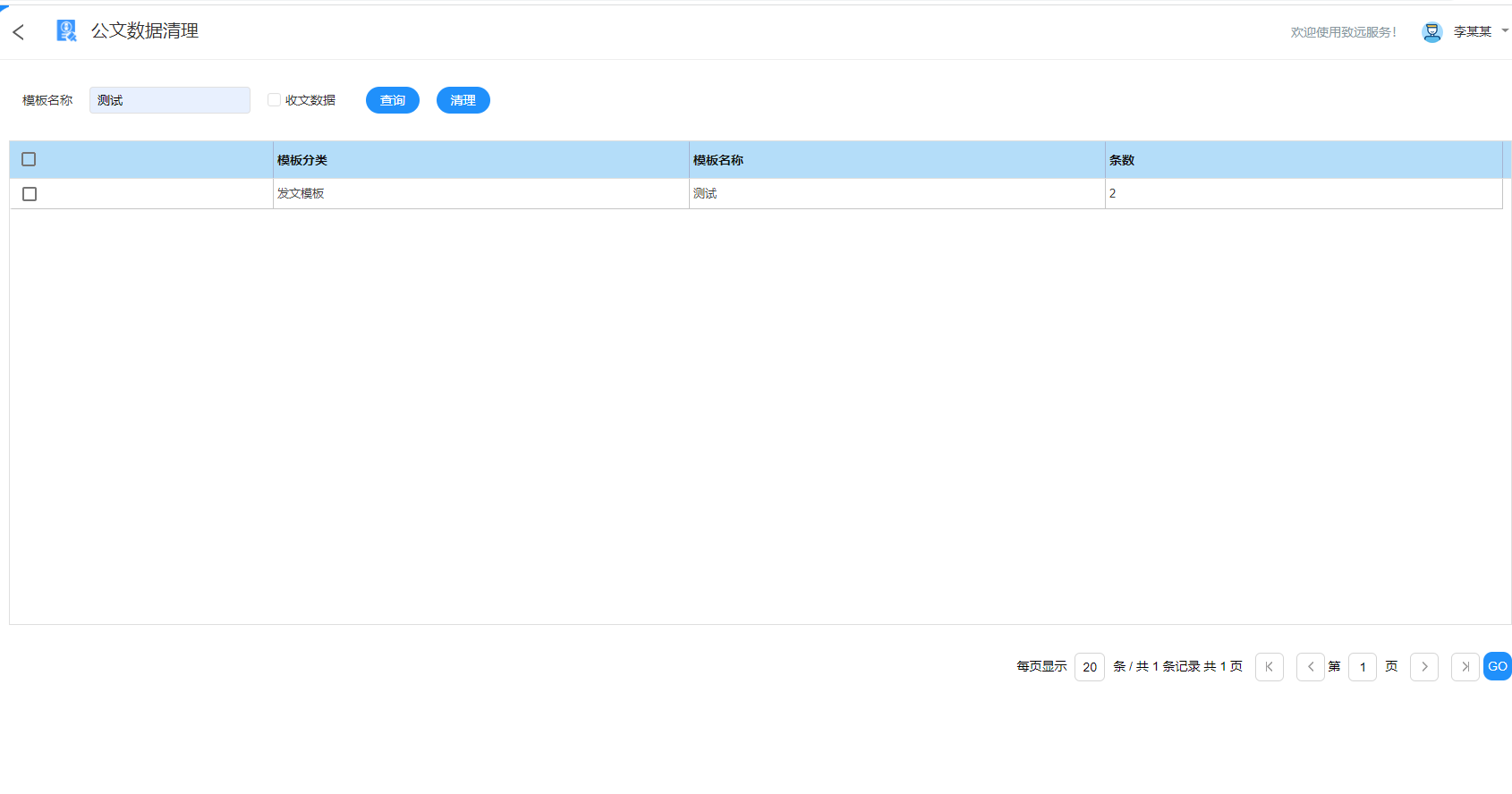Screen dimensions: 1512x794
Task: Select the 发文模板 row checkbox
Action: 30,194
